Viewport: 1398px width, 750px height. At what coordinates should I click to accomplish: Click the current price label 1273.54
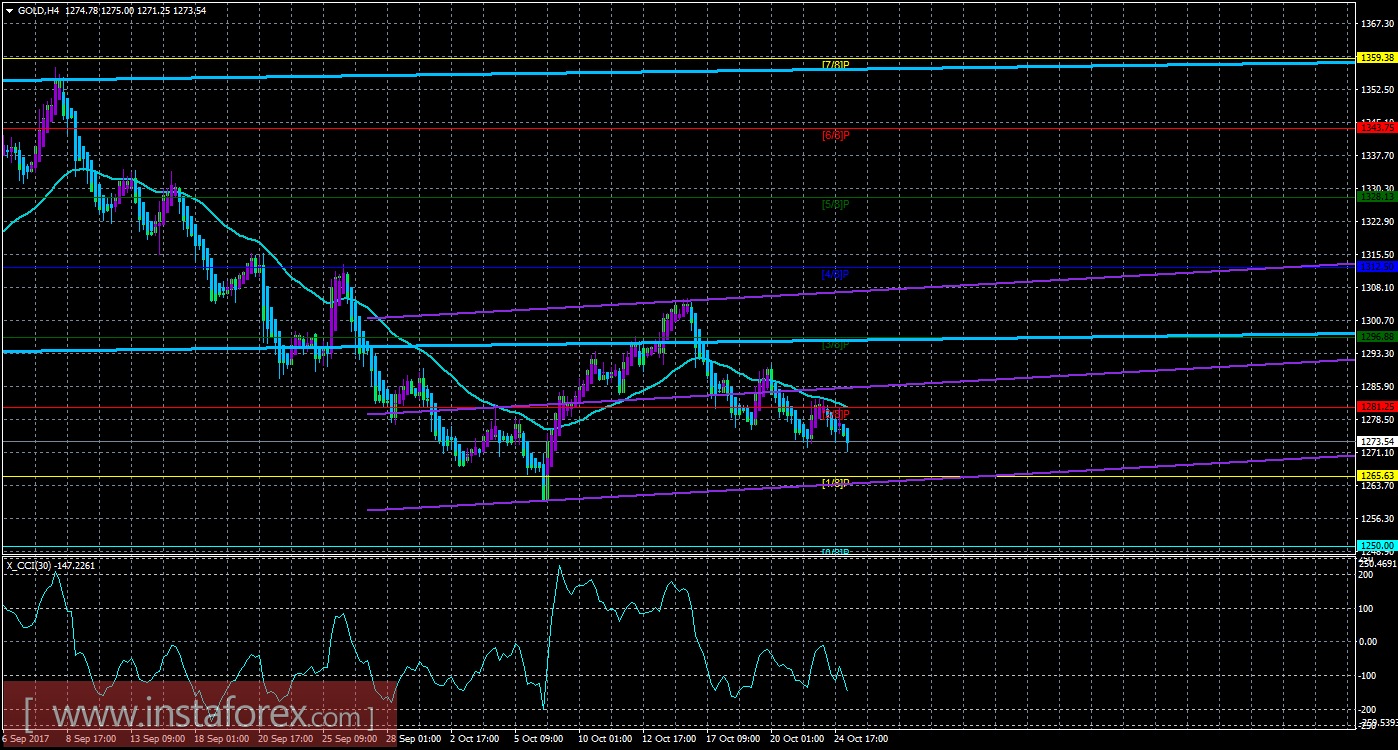pyautogui.click(x=1377, y=441)
